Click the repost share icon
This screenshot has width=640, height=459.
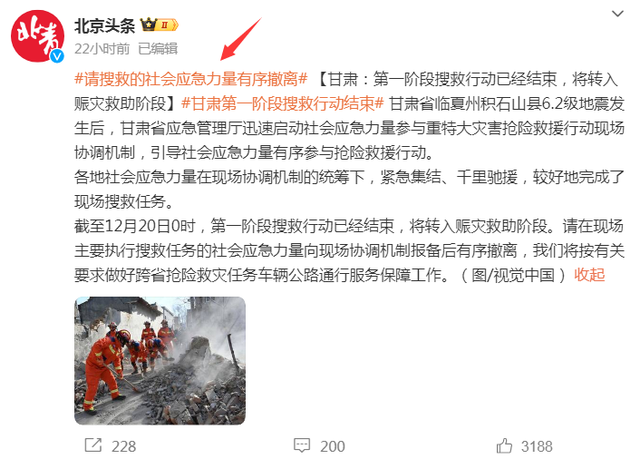coord(93,445)
